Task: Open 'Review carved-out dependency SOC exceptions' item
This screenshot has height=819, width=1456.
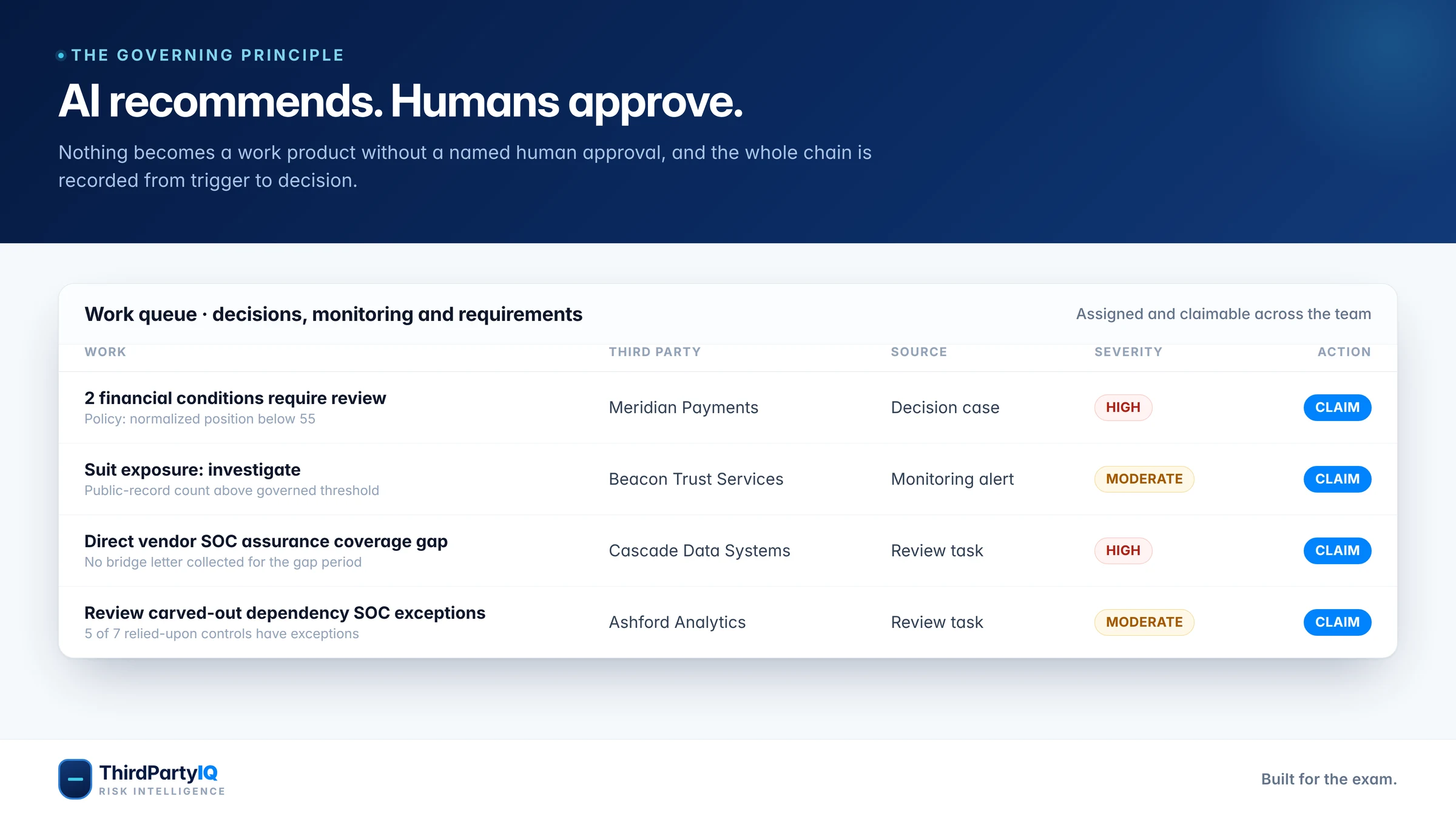Action: point(285,613)
